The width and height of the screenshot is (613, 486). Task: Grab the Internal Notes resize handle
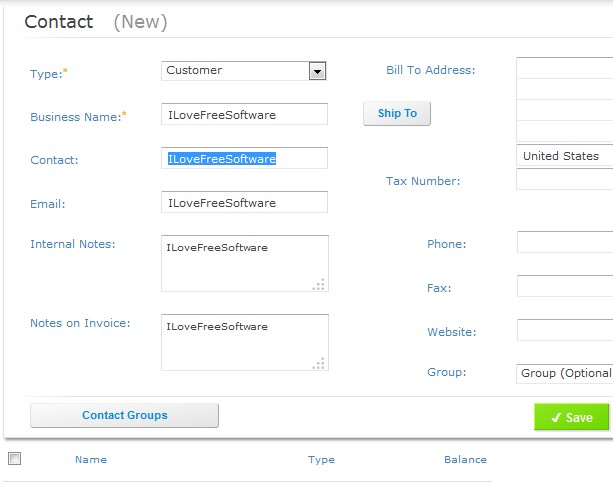pos(319,285)
